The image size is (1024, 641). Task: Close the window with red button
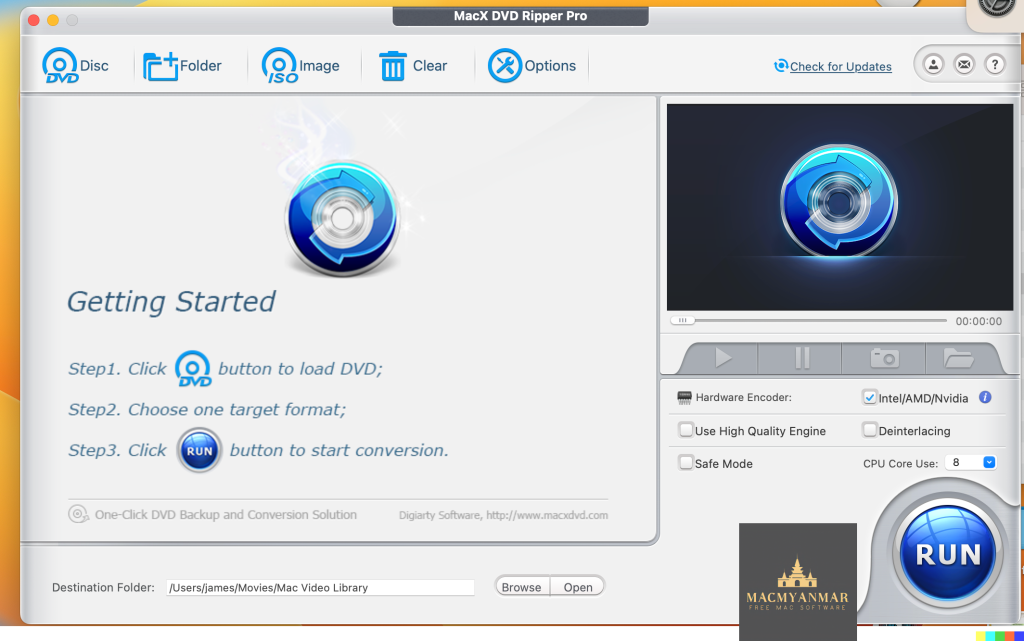click(34, 20)
